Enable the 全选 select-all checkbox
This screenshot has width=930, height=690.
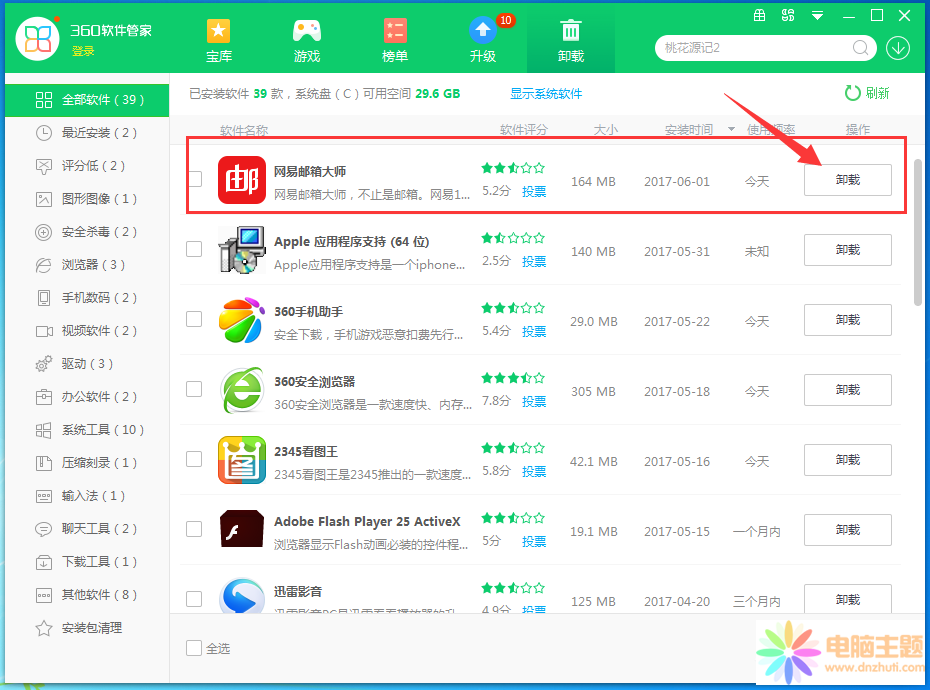point(194,648)
